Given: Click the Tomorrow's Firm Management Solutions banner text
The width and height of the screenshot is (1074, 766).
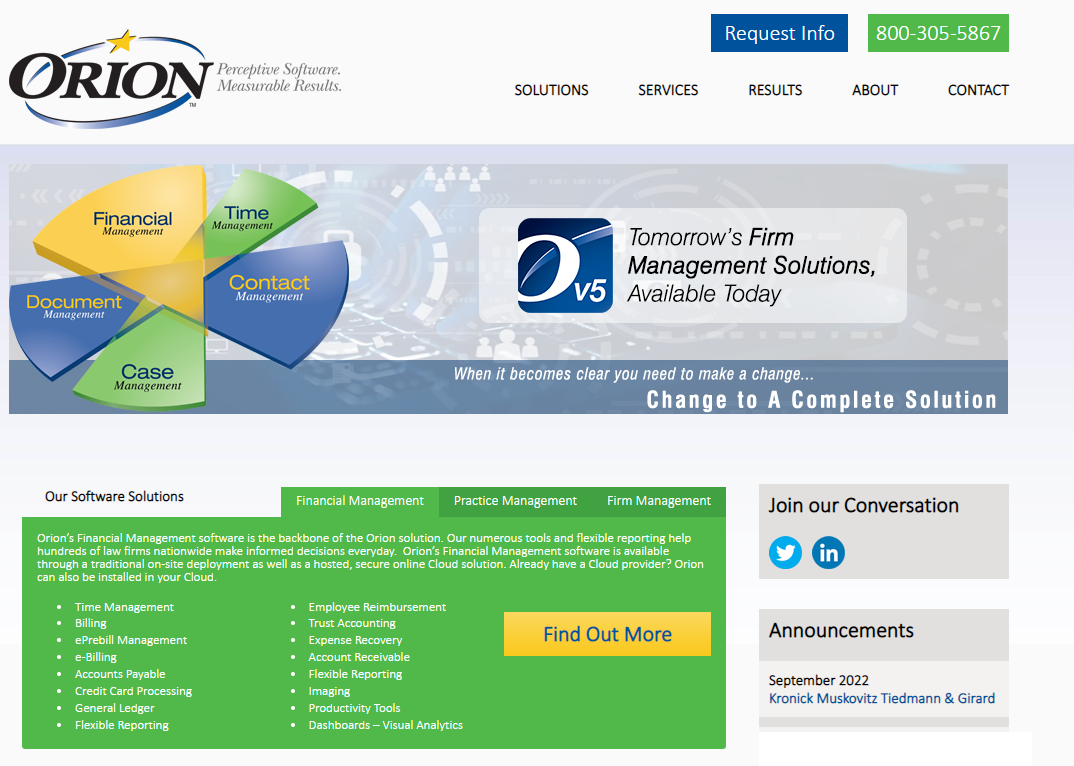Looking at the screenshot, I should (x=751, y=265).
